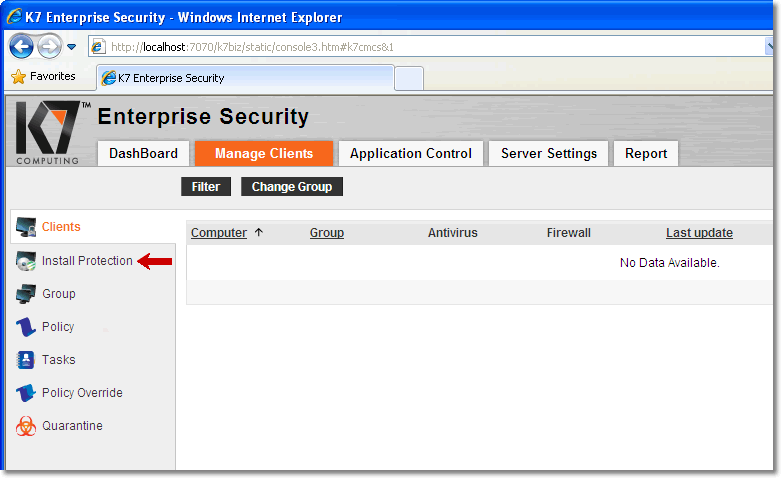Click the Tasks notebook icon

pyautogui.click(x=25, y=360)
